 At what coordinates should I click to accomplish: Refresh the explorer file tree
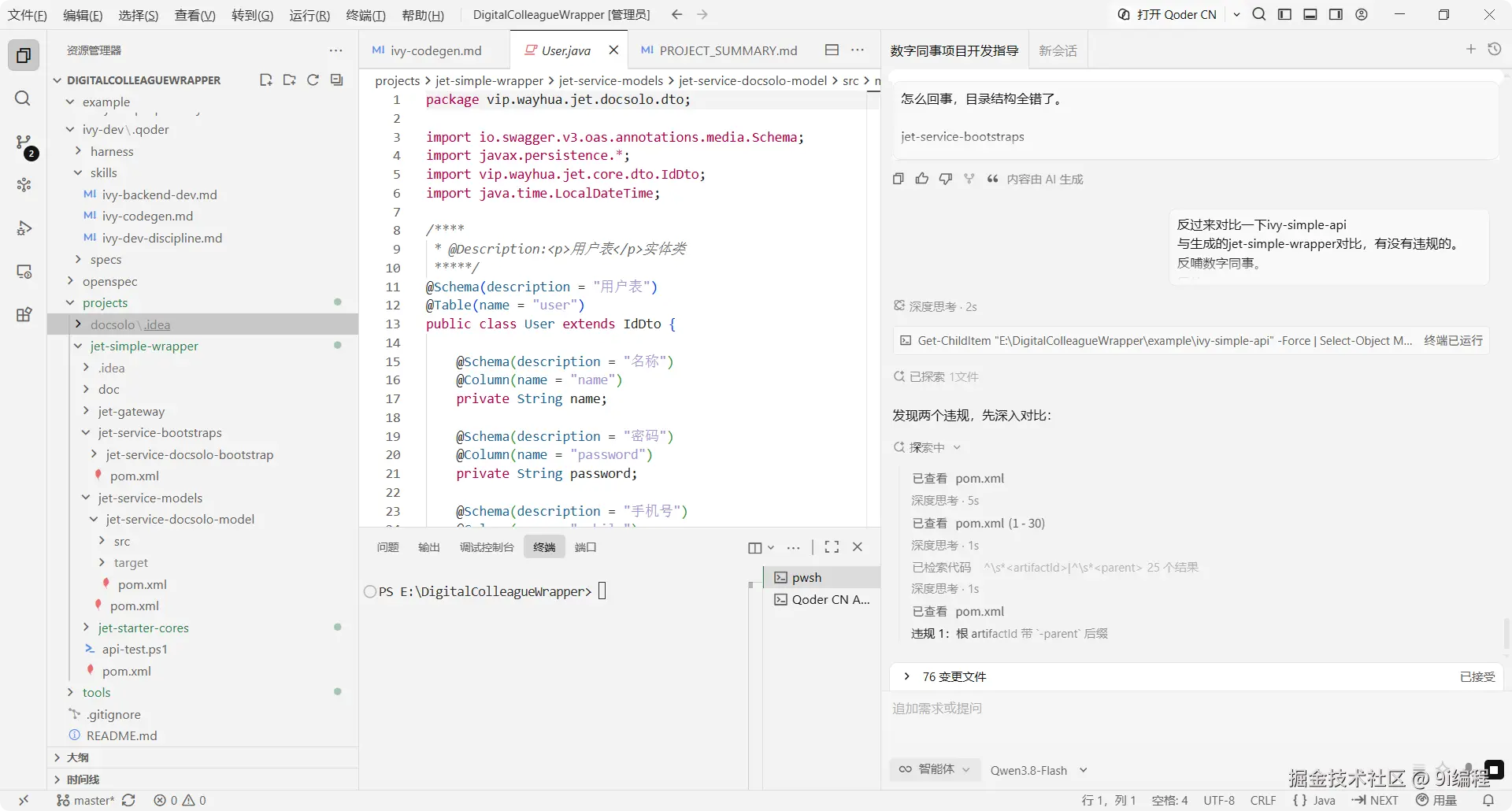313,80
